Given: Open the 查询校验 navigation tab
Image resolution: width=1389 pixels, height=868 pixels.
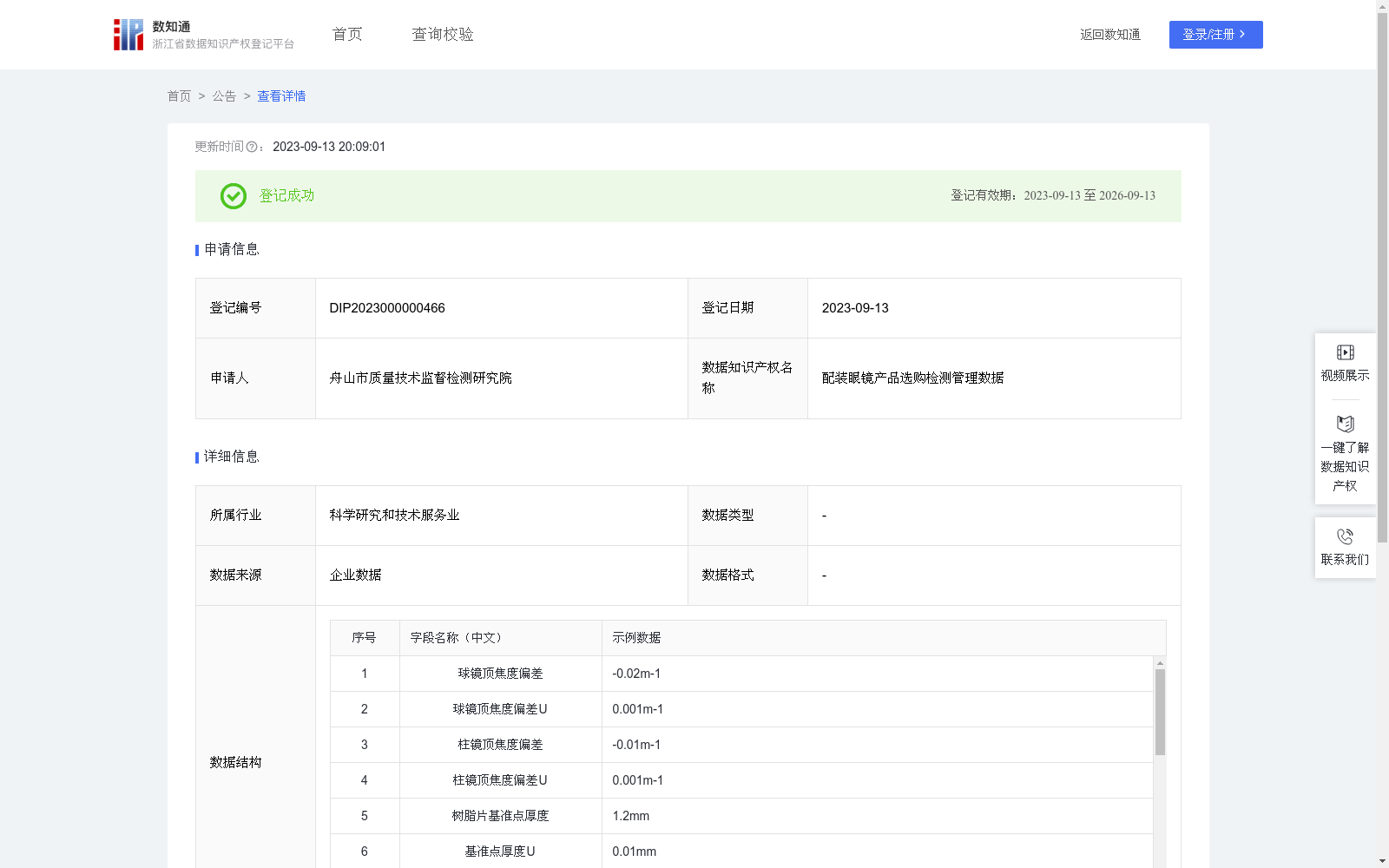Looking at the screenshot, I should (x=443, y=34).
